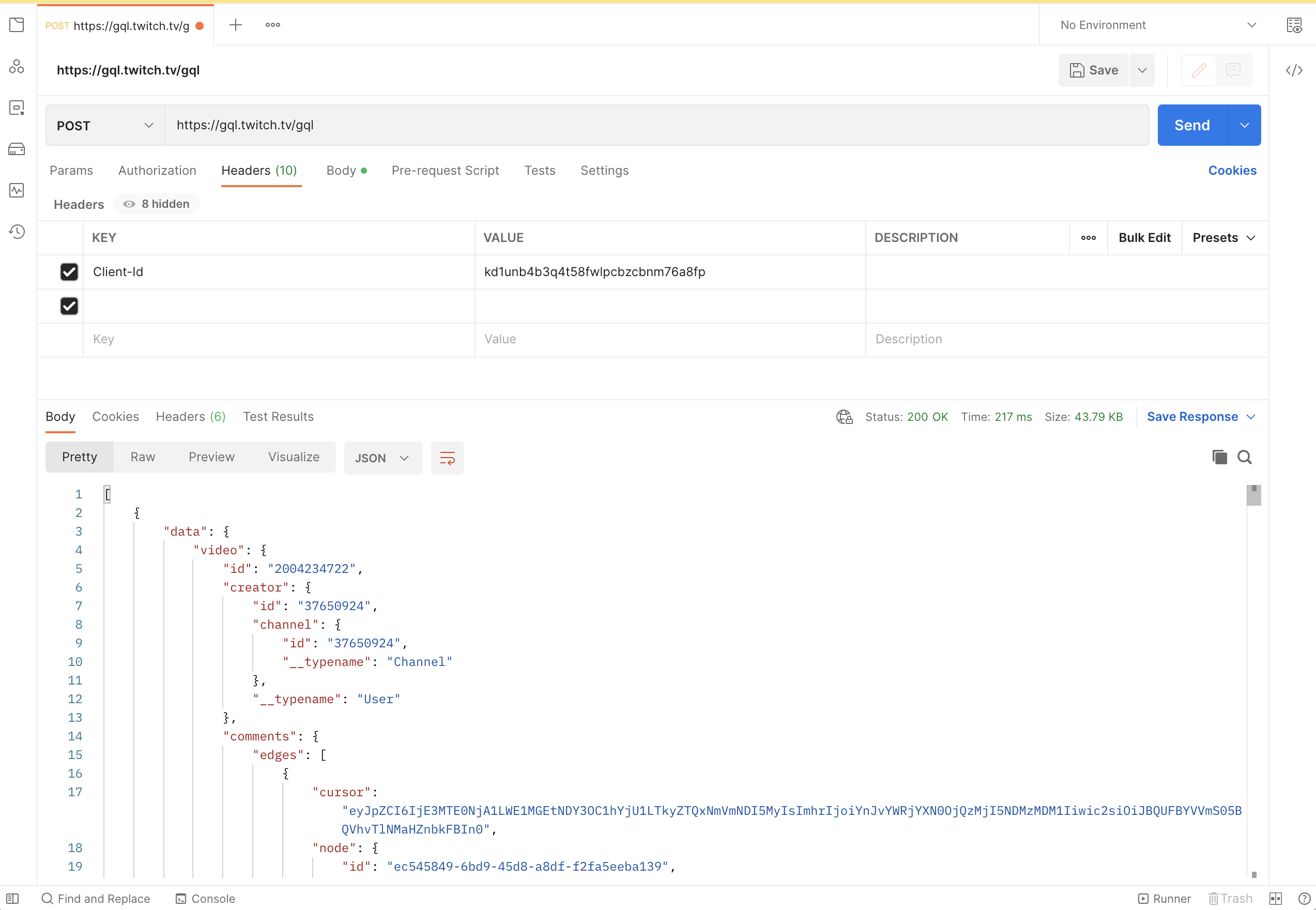This screenshot has width=1316, height=910.
Task: Open the request Settings tab
Action: 605,171
